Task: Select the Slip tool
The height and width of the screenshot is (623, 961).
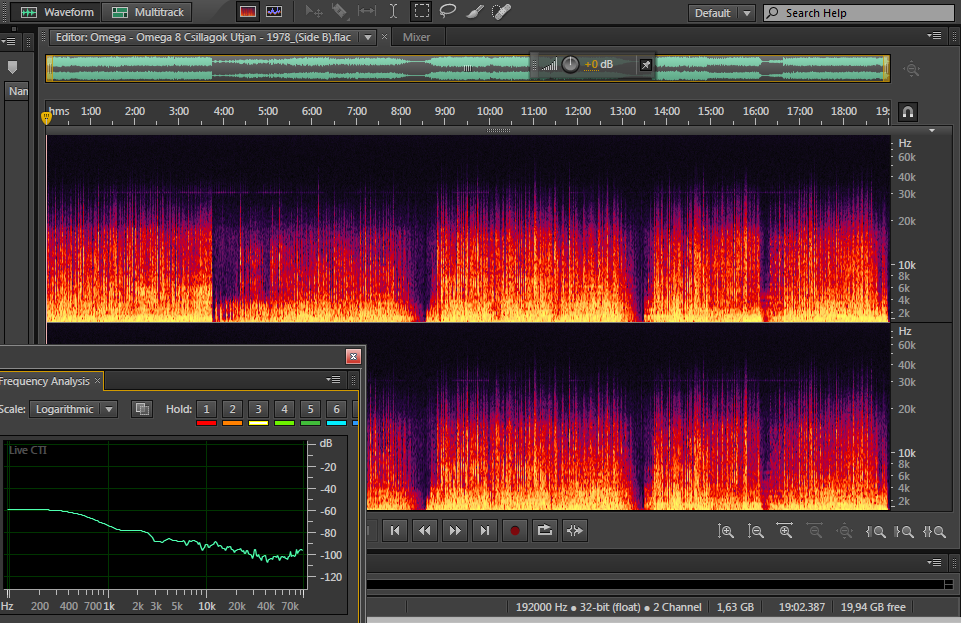Action: (x=367, y=11)
